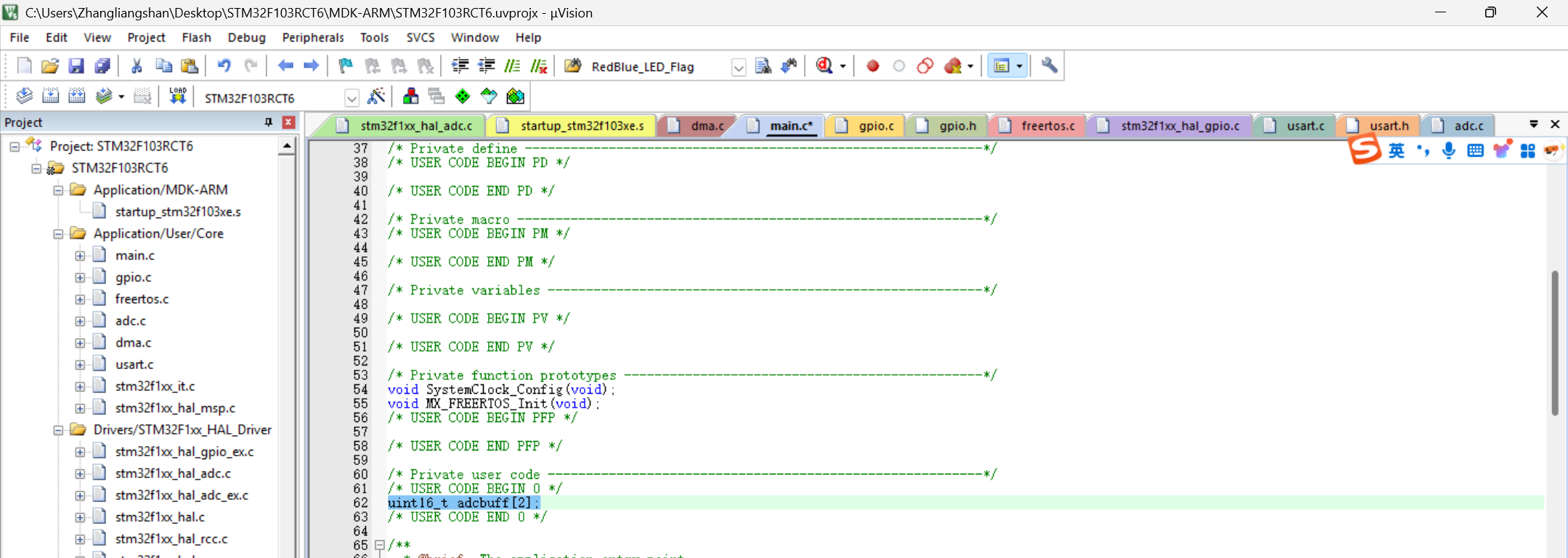Close the Project panel

point(288,122)
